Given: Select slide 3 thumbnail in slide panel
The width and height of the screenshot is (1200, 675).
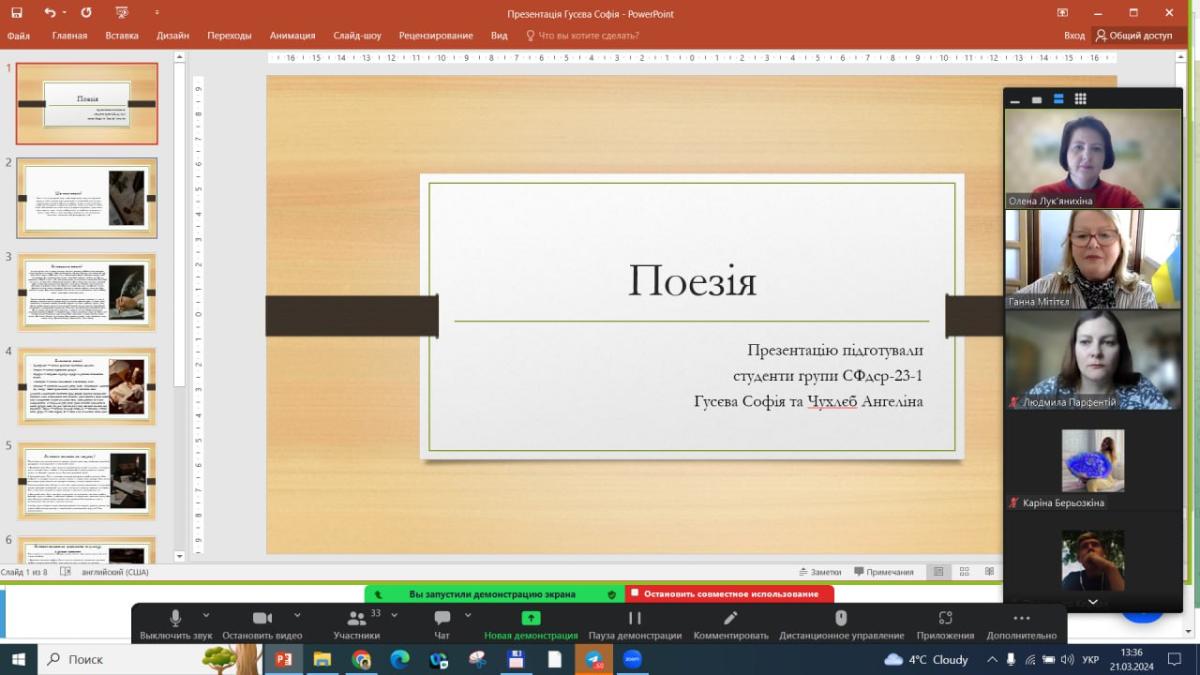Looking at the screenshot, I should [86, 292].
